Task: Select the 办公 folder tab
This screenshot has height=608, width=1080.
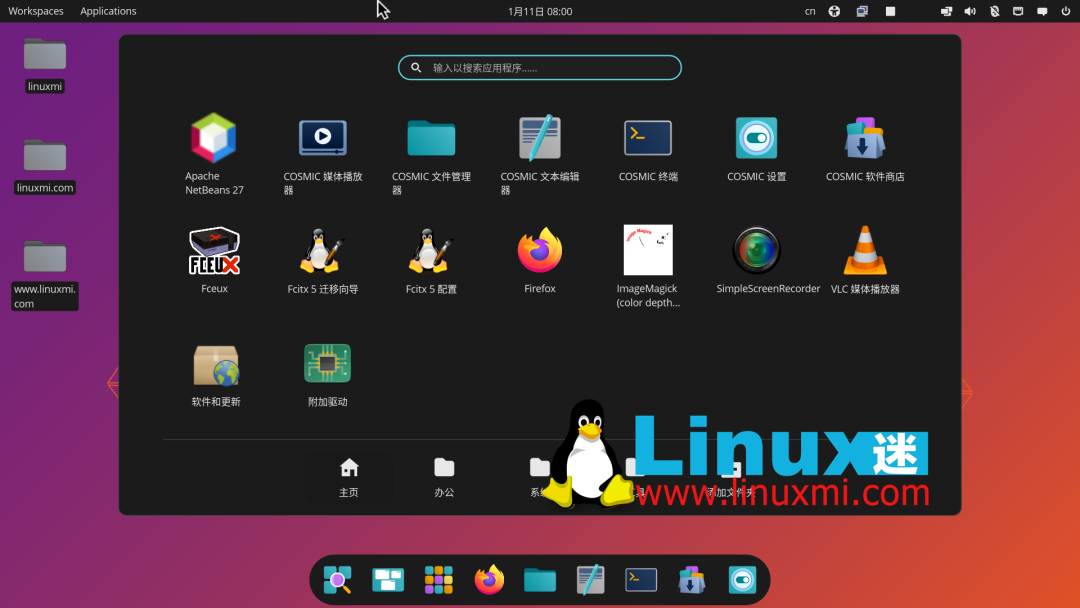Action: tap(444, 477)
